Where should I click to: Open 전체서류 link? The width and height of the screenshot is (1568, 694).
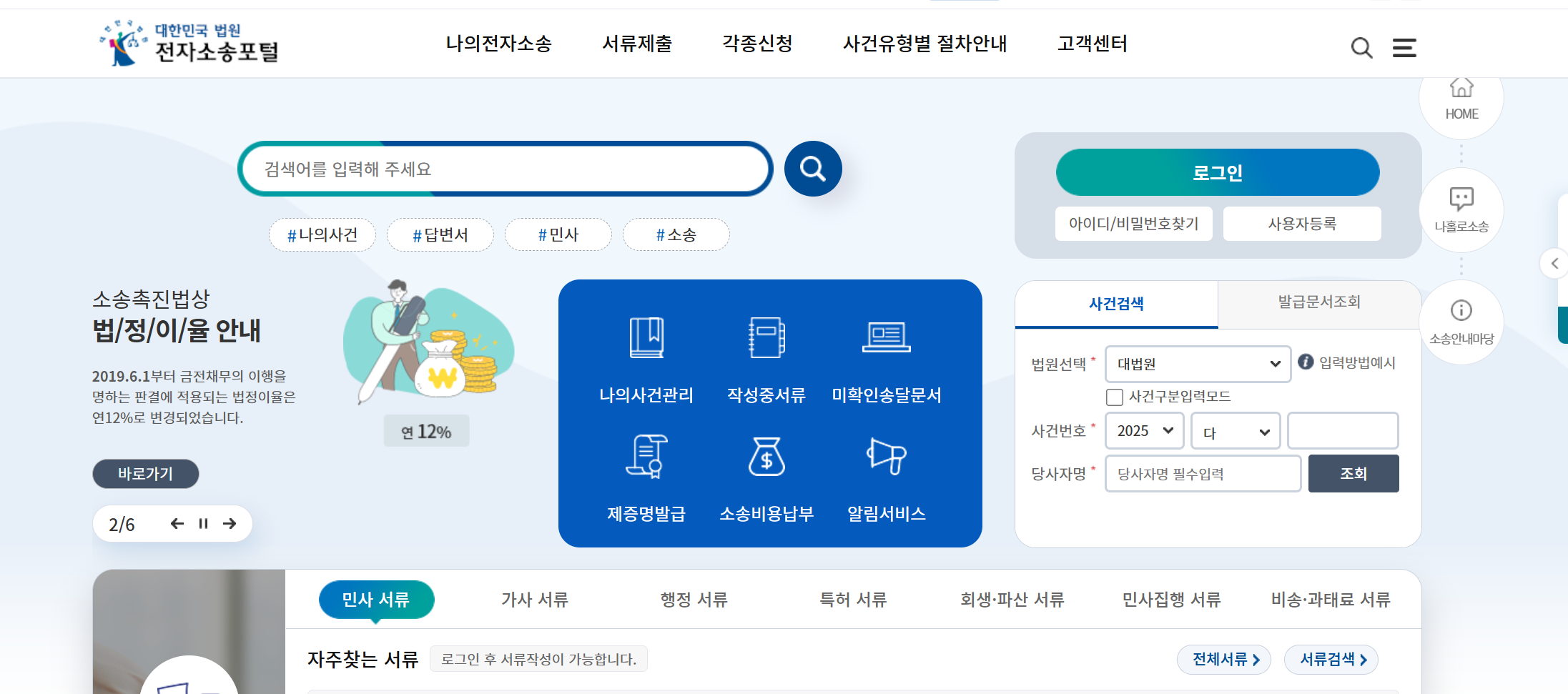click(1224, 659)
